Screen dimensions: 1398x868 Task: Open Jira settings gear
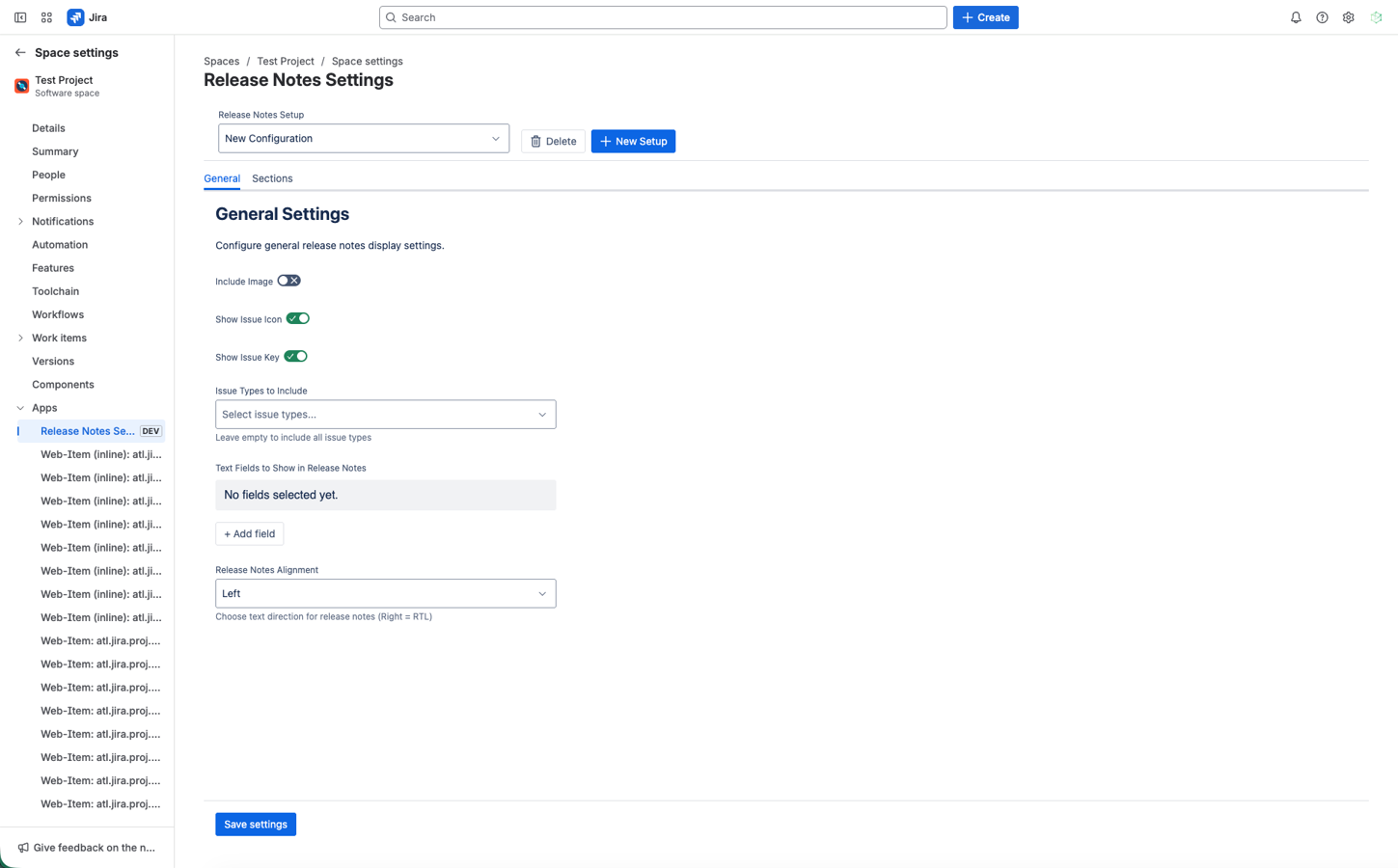click(1348, 17)
